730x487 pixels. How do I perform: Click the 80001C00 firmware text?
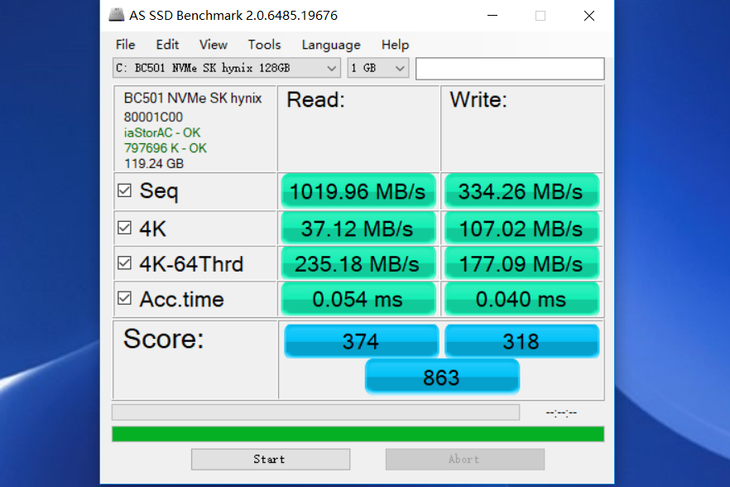(153, 117)
